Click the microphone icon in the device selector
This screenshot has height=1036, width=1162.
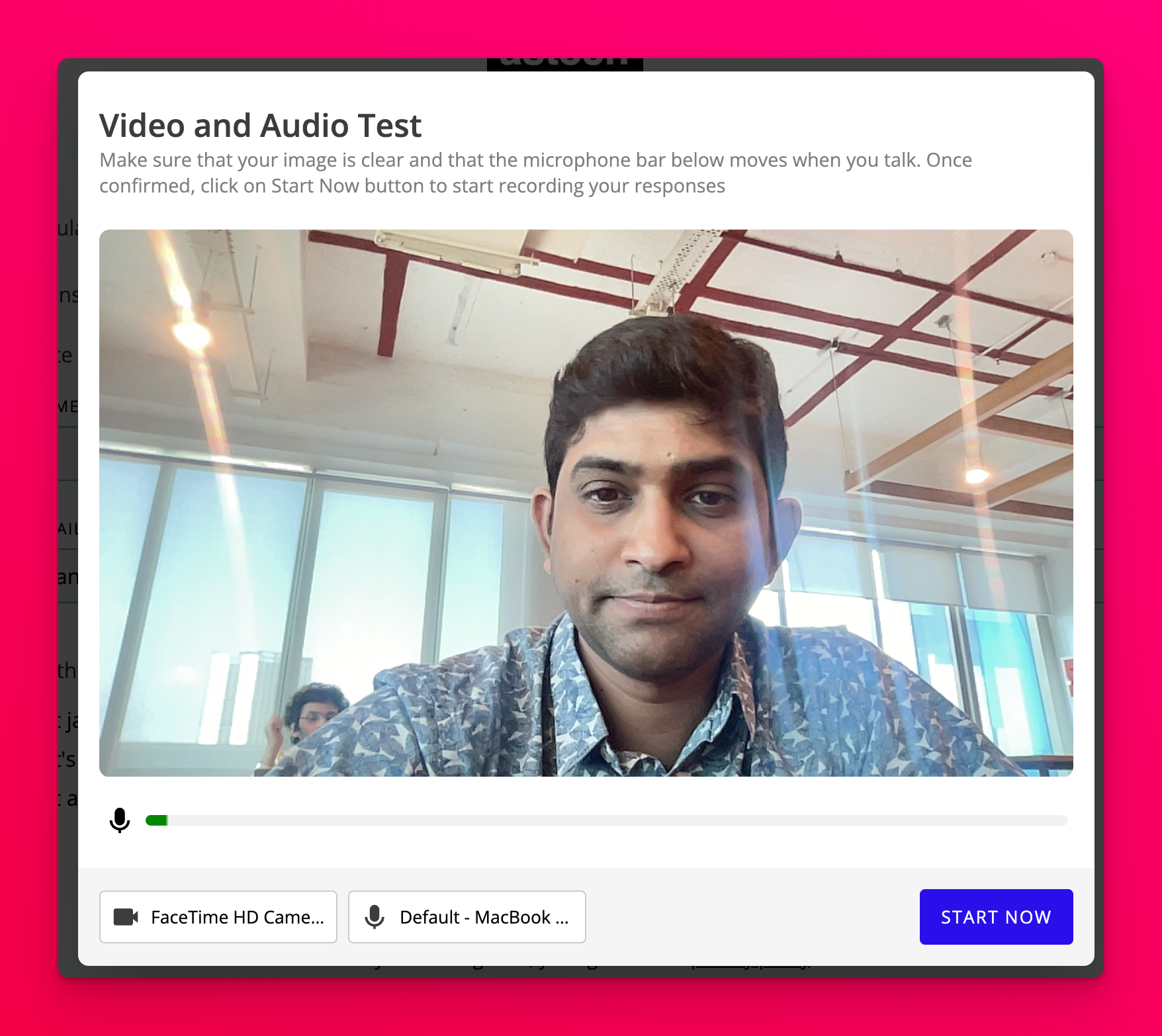pos(375,917)
